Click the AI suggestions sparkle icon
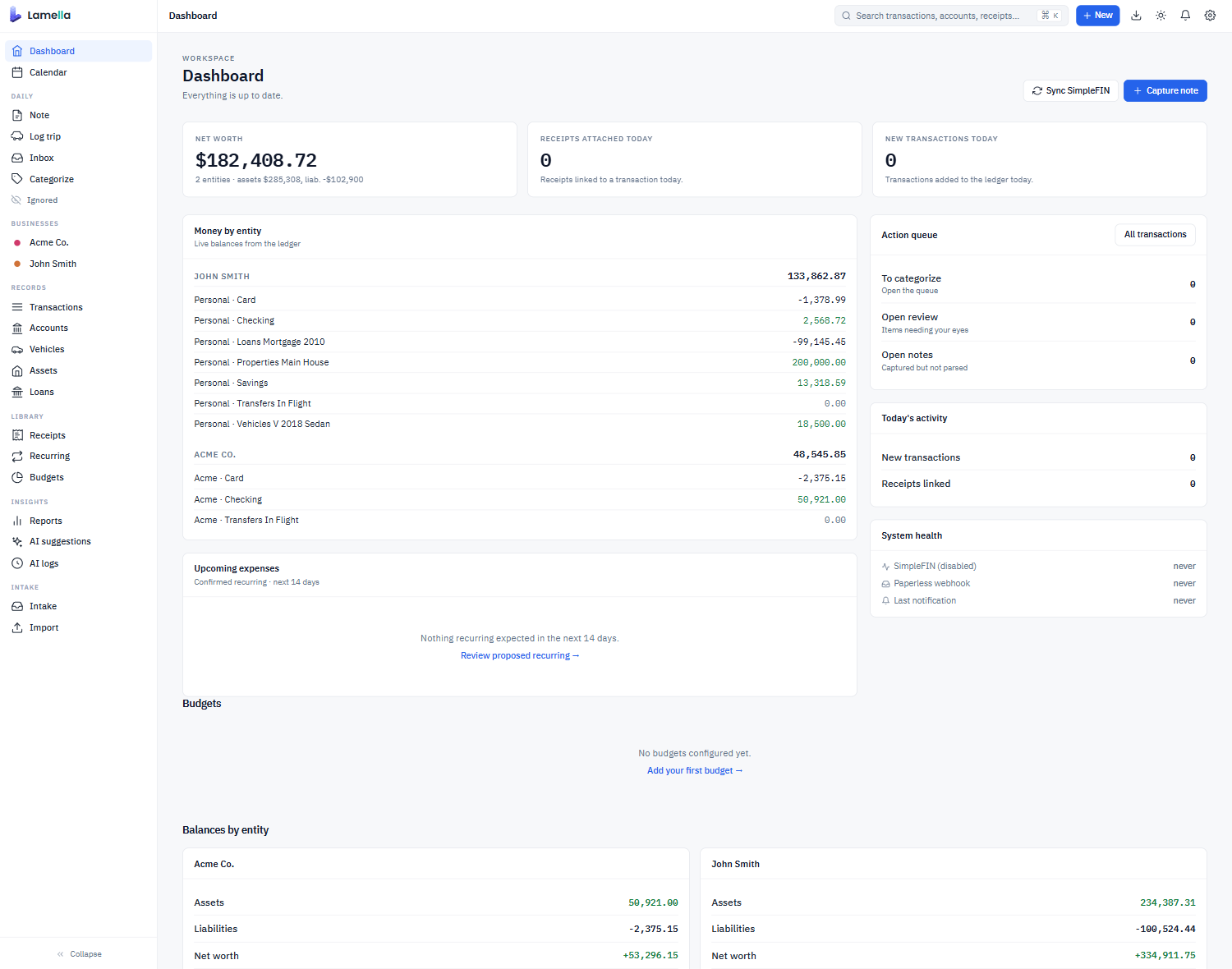This screenshot has width=1232, height=969. point(17,541)
